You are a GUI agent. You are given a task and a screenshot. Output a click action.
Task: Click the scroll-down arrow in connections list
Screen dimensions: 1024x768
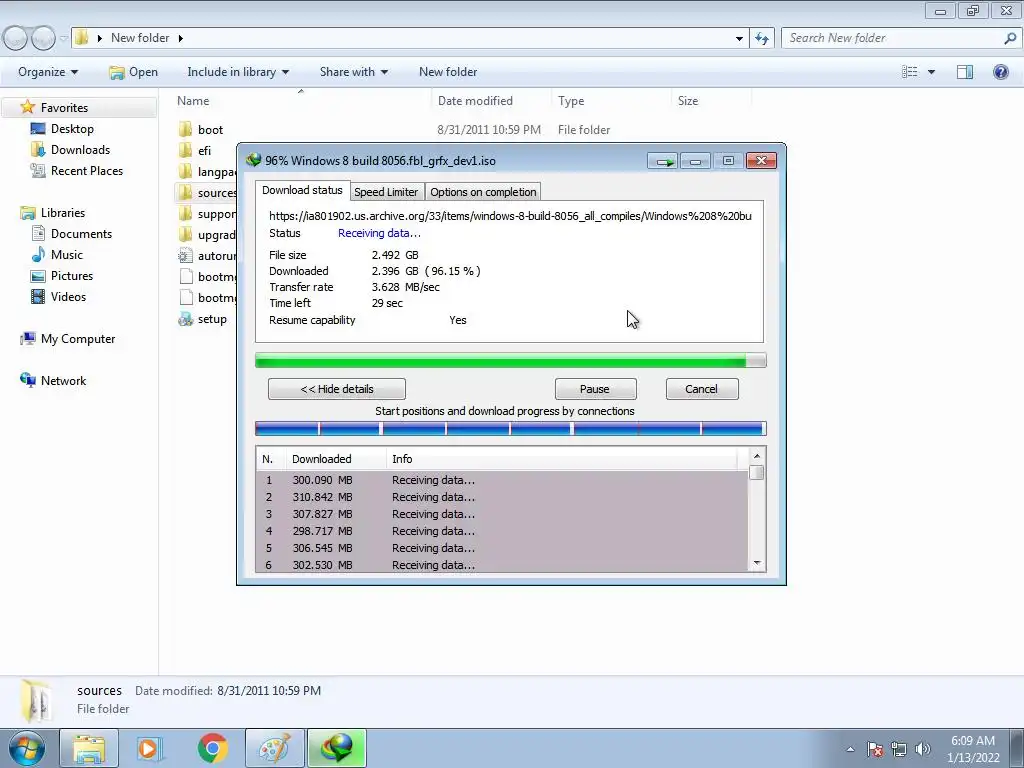click(757, 563)
